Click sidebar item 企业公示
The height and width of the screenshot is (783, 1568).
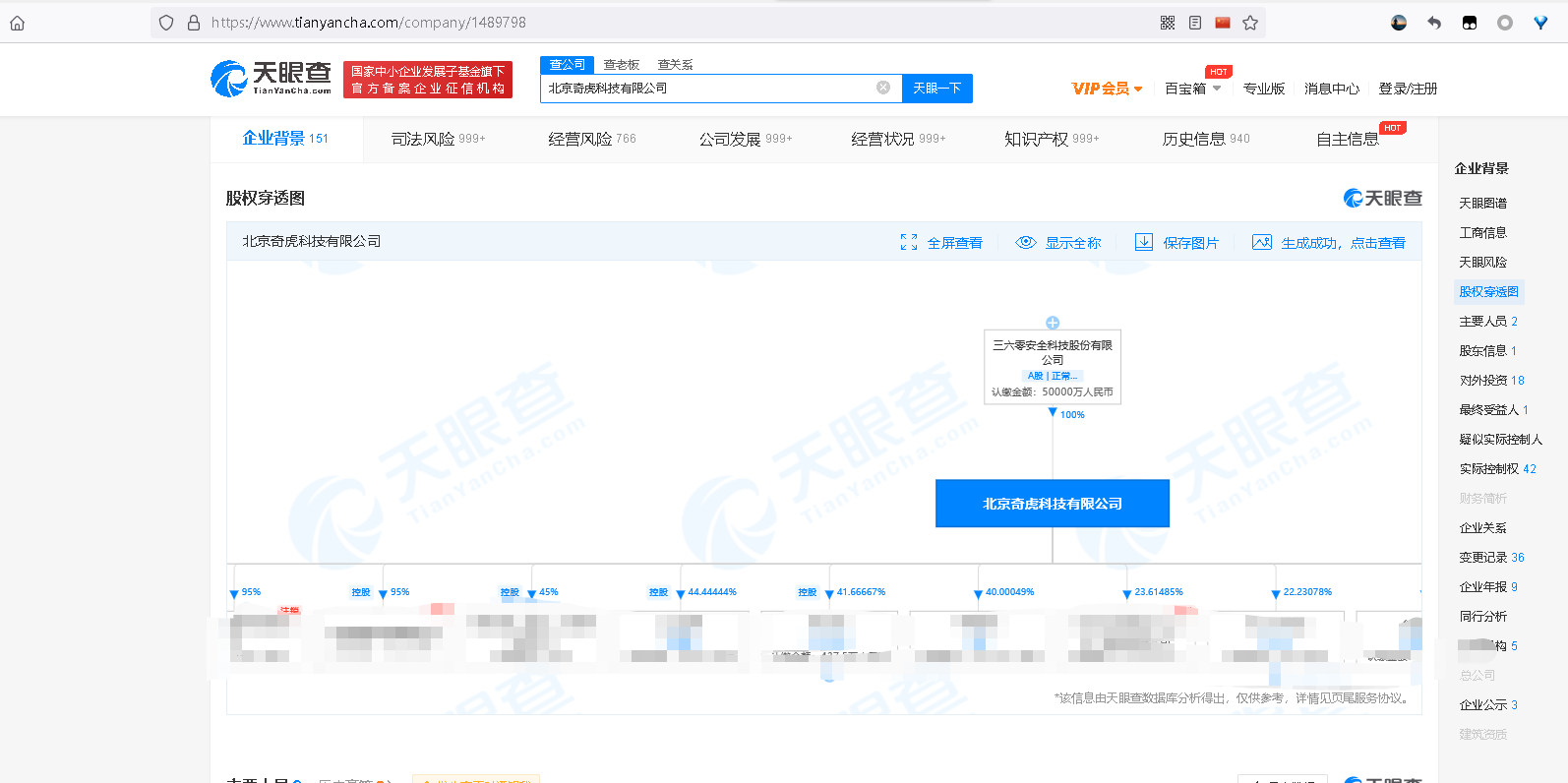coord(1488,704)
